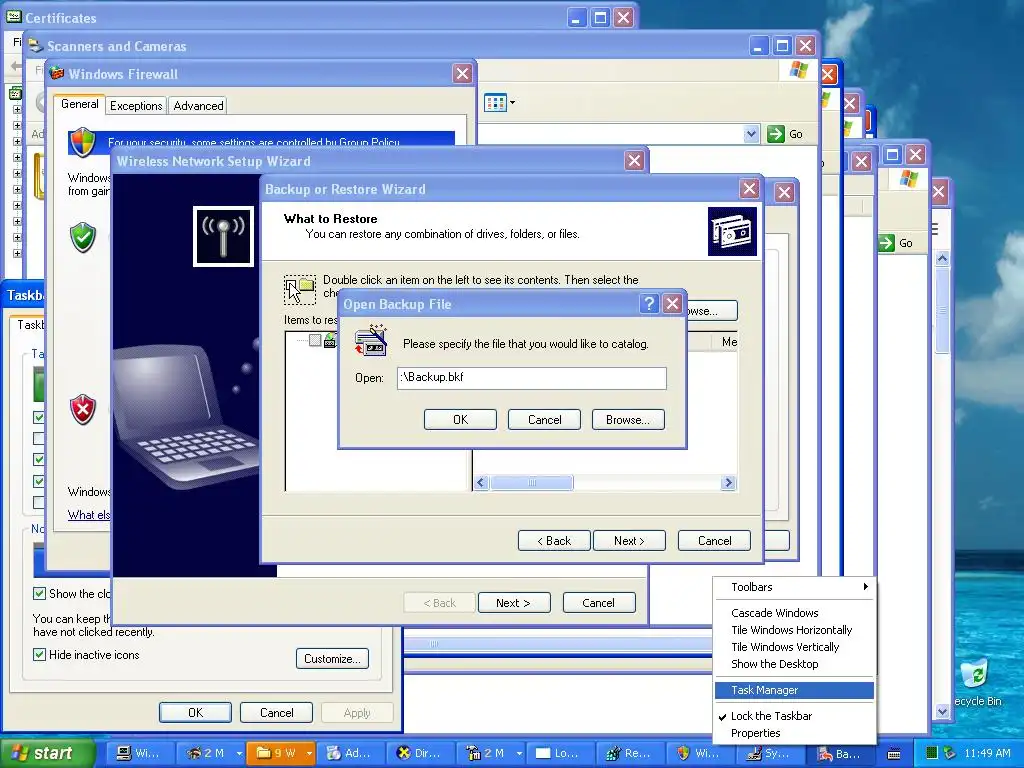Choose Tile Windows Vertically
The height and width of the screenshot is (768, 1024).
[794, 647]
